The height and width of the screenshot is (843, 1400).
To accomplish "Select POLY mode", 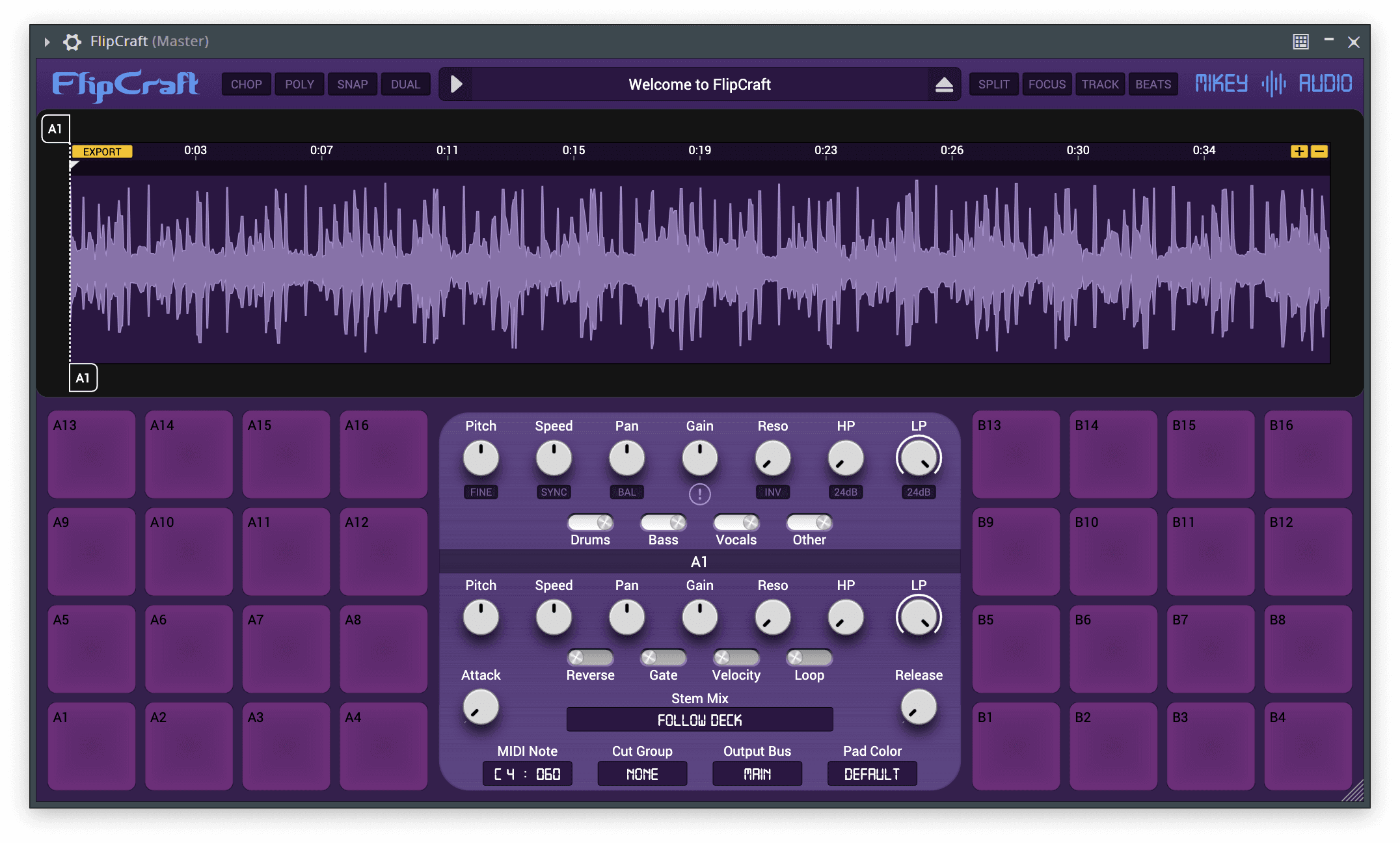I will coord(299,85).
